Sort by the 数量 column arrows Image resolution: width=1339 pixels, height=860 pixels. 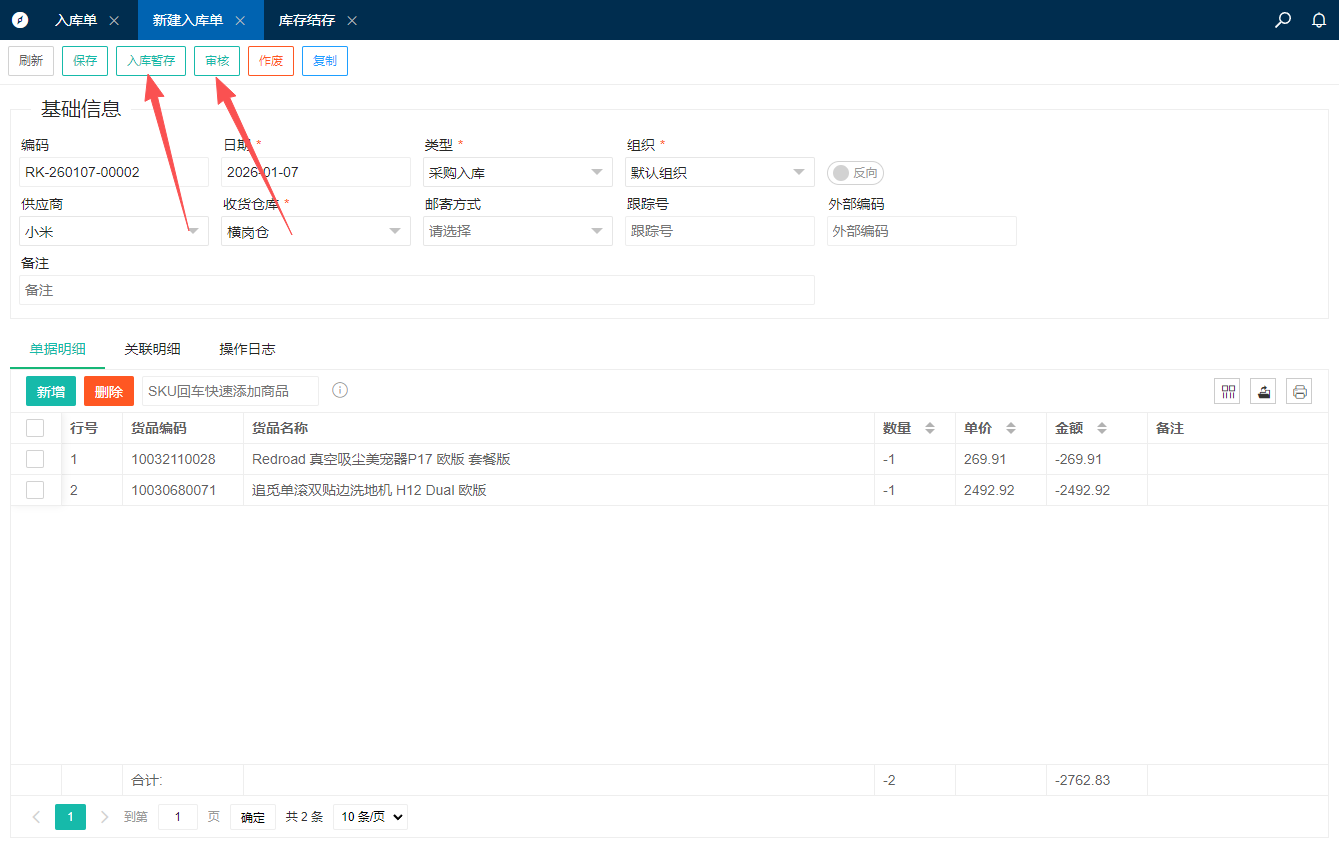[930, 428]
